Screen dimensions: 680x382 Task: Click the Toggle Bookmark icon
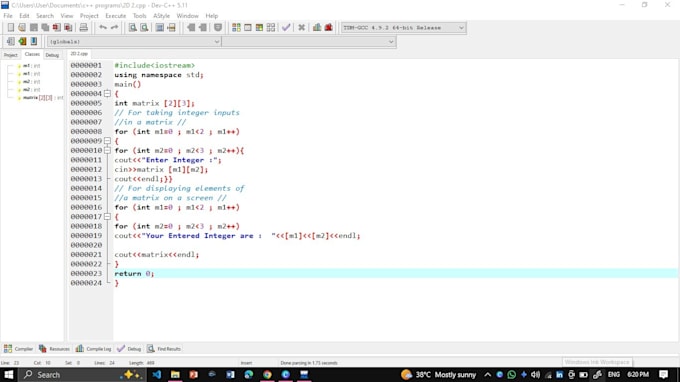point(218,28)
